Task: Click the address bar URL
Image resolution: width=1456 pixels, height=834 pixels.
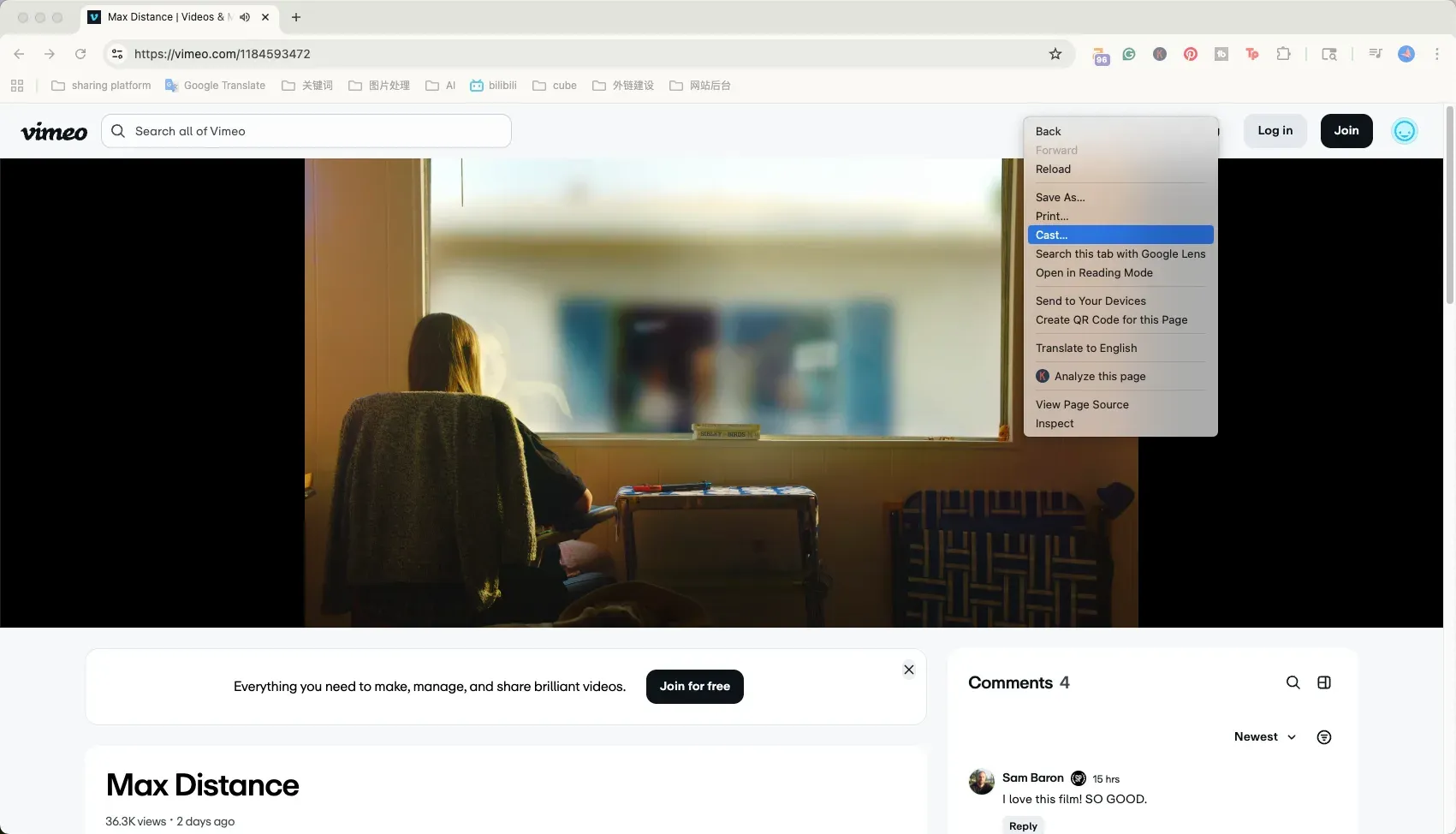Action: pos(223,54)
